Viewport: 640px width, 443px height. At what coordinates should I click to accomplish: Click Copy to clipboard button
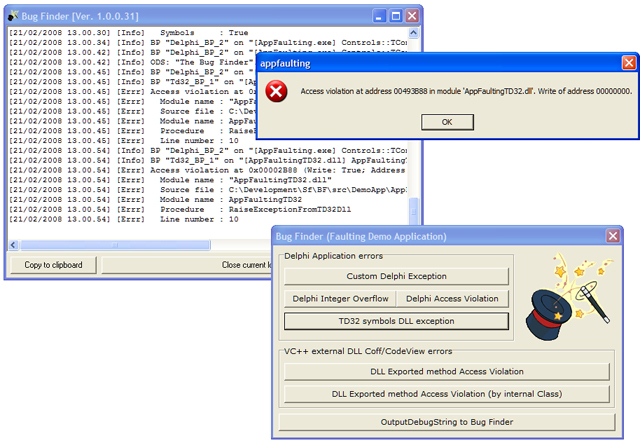click(x=53, y=265)
